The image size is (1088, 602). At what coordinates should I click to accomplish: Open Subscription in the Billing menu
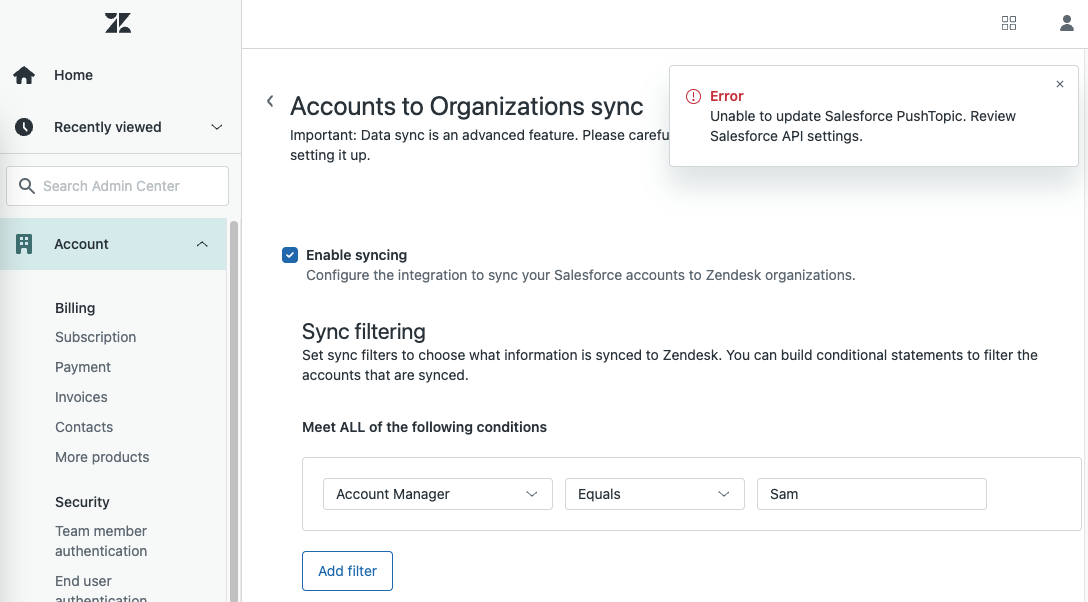95,337
